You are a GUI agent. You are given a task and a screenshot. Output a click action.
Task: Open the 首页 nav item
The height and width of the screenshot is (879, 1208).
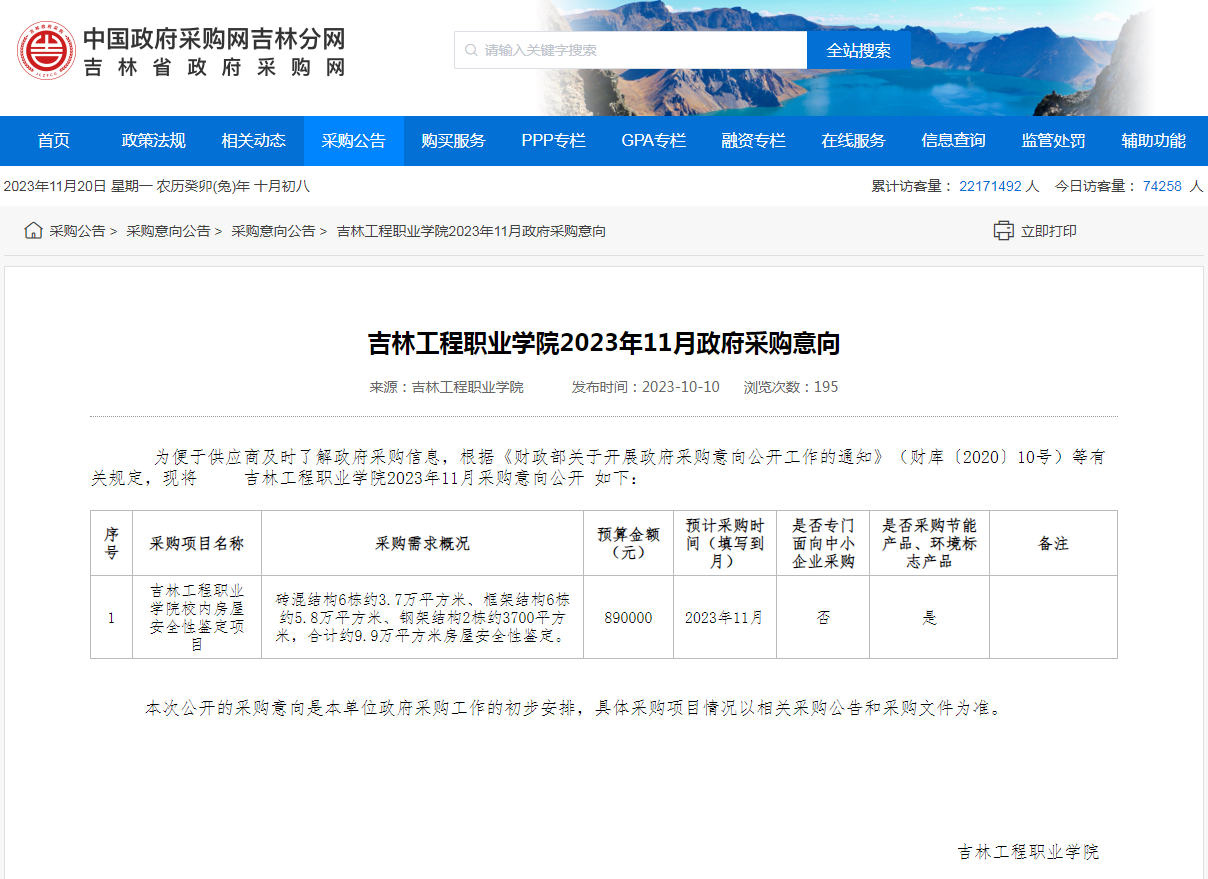pyautogui.click(x=53, y=141)
